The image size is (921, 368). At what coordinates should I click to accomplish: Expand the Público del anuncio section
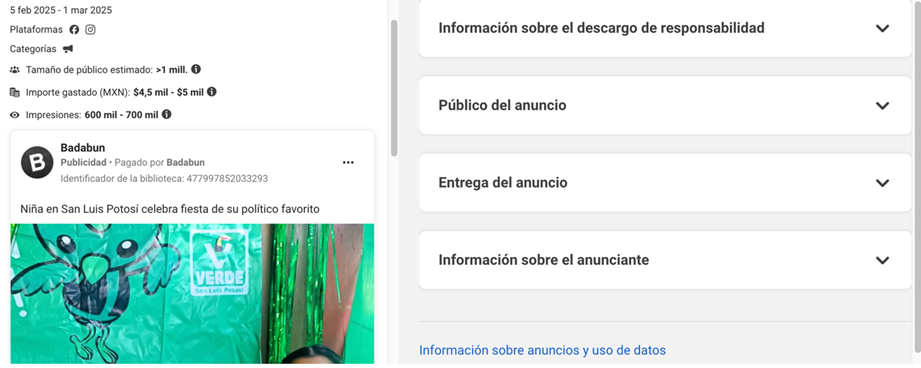click(665, 106)
